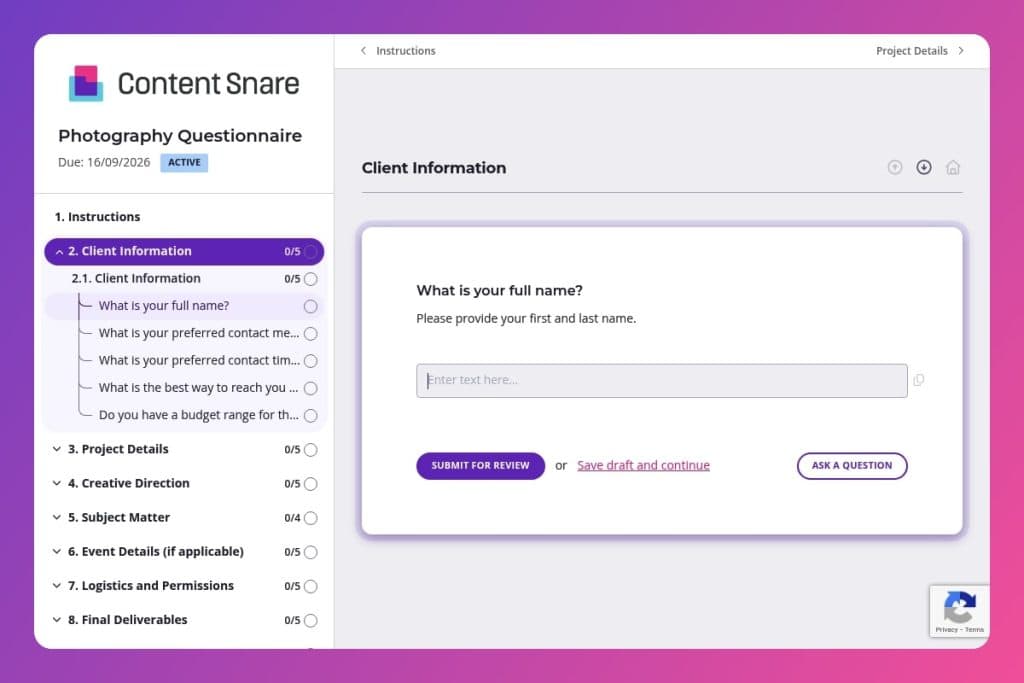Click the right chevron after Project Details
Image resolution: width=1024 pixels, height=683 pixels.
click(x=961, y=51)
